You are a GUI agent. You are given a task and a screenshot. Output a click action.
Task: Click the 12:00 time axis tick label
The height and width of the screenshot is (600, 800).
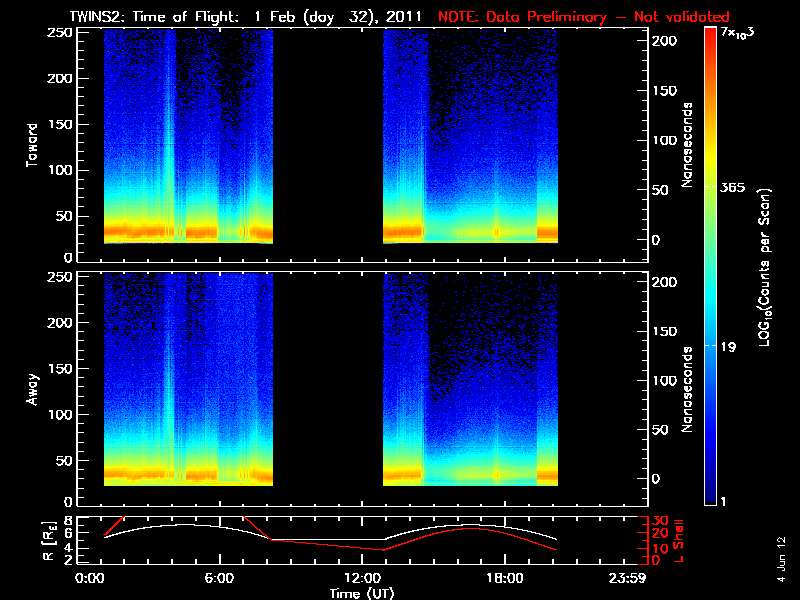(361, 579)
